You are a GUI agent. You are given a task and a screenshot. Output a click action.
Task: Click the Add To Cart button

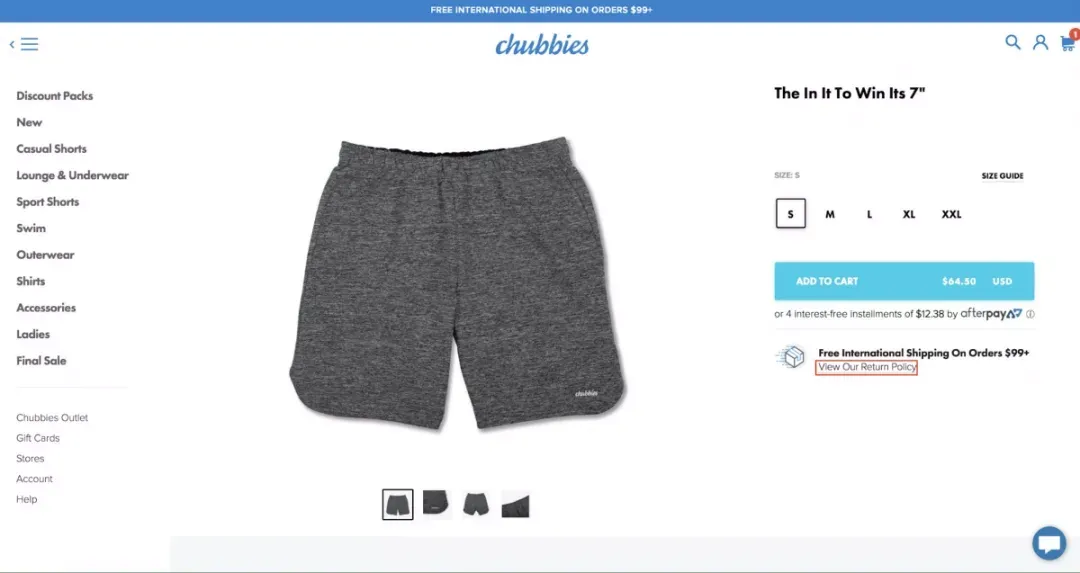(x=904, y=281)
